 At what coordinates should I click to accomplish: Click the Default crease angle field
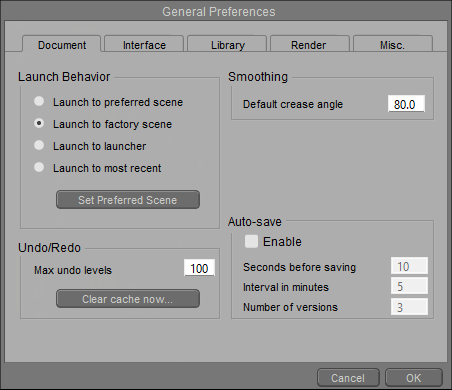pyautogui.click(x=406, y=104)
